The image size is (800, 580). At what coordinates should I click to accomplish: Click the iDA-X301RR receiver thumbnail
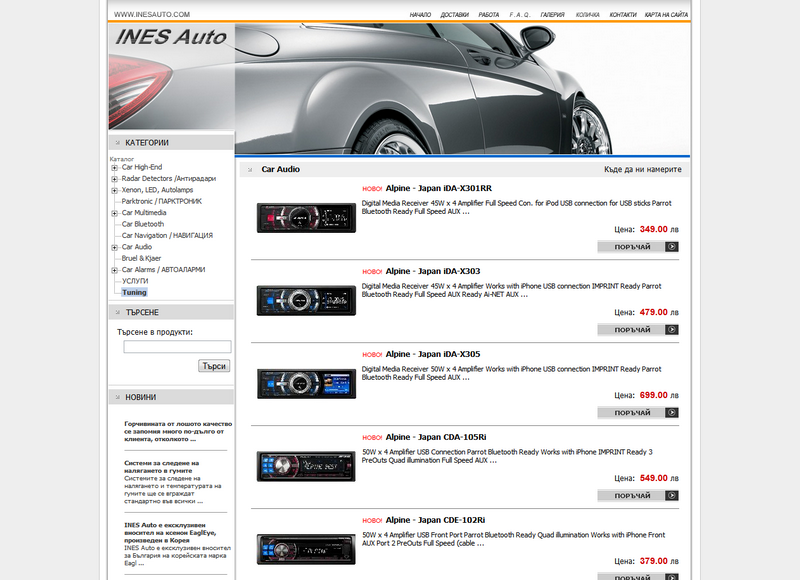(x=306, y=218)
